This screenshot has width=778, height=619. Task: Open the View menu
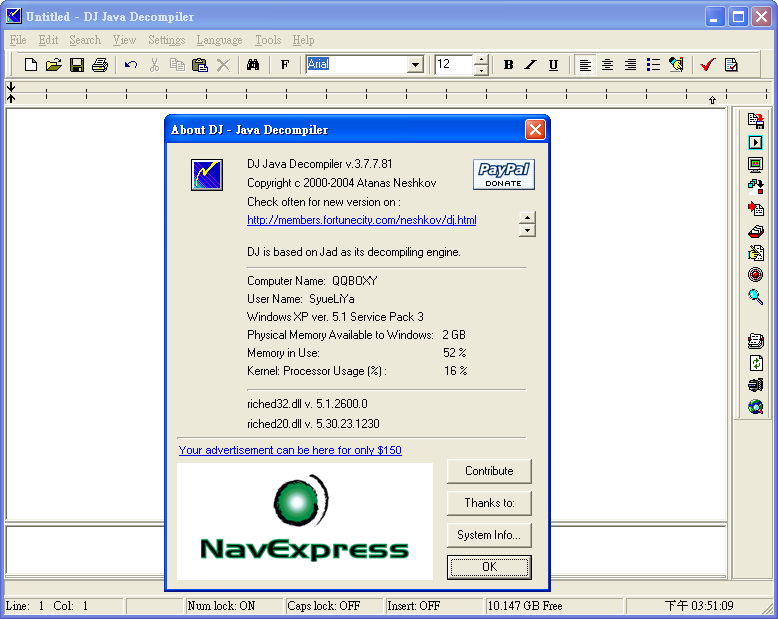[124, 40]
